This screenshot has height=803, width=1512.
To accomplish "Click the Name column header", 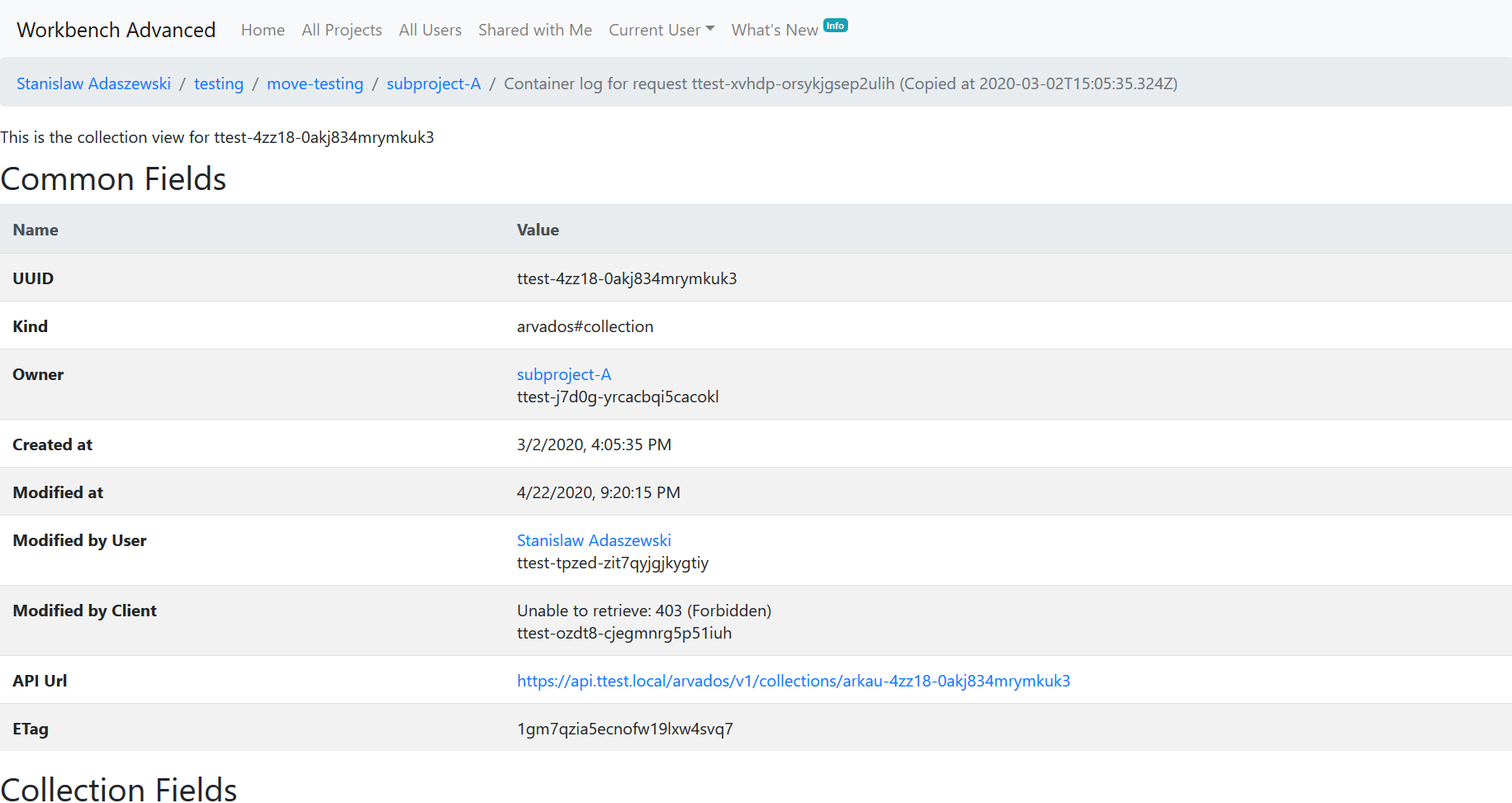I will click(36, 230).
